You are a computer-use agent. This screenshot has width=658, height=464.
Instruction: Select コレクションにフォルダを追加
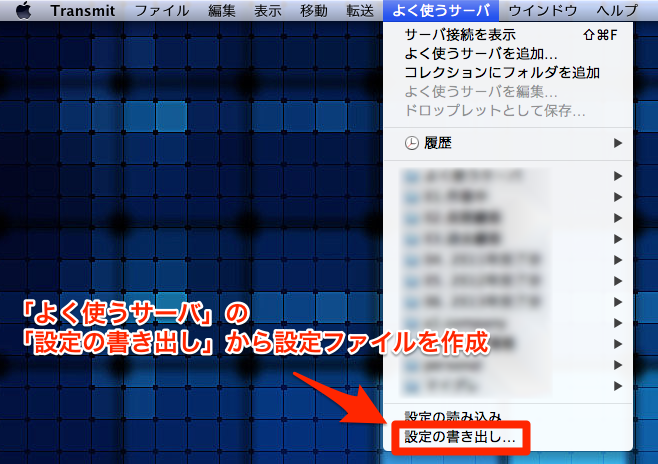(502, 72)
